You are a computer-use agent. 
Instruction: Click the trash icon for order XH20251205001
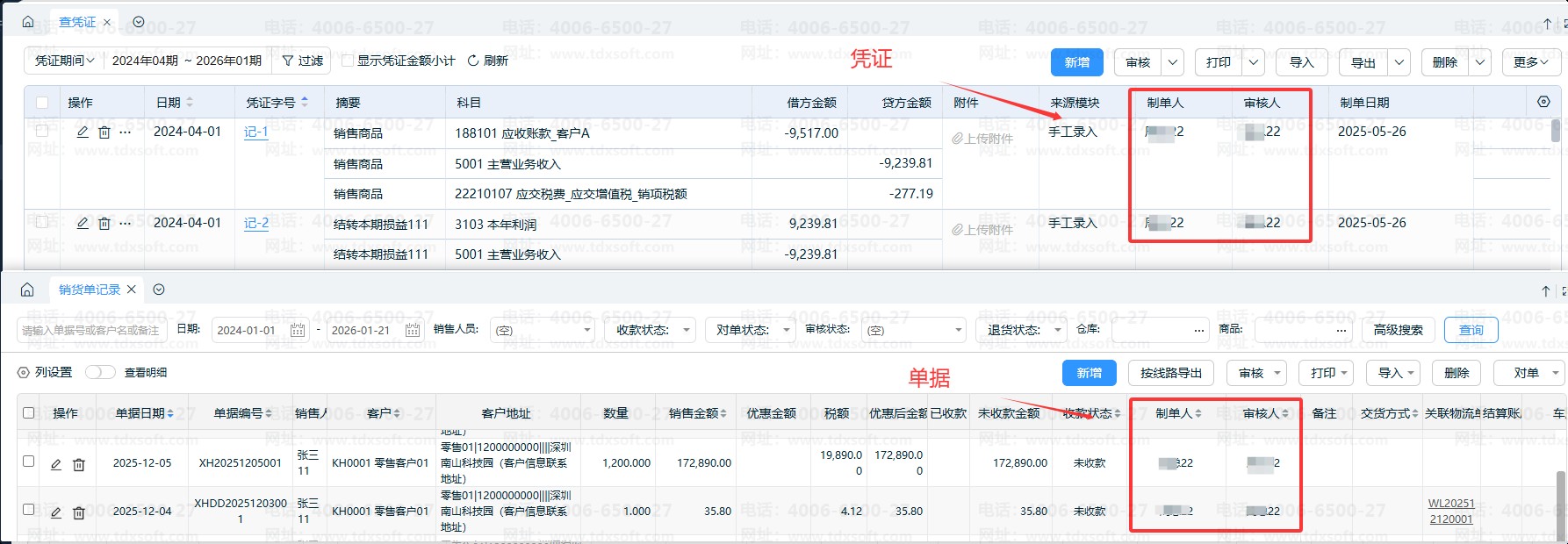click(x=79, y=464)
